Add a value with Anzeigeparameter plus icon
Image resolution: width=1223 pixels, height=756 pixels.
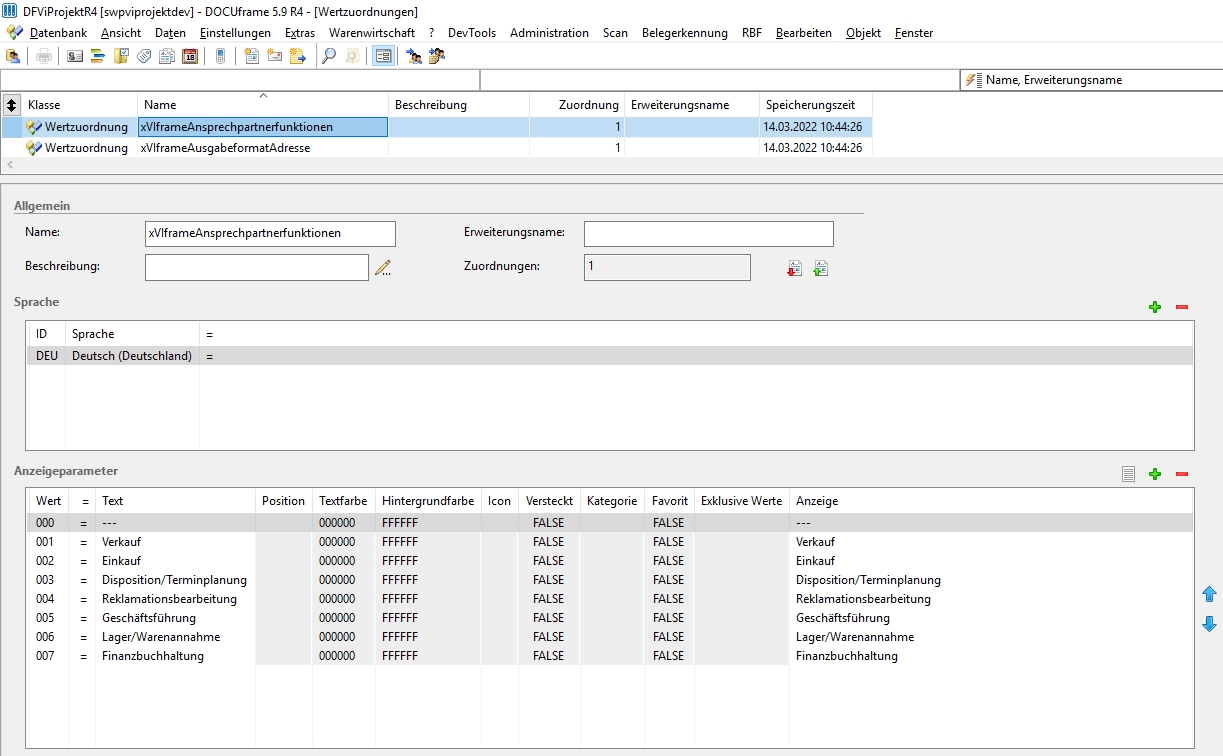pyautogui.click(x=1155, y=473)
